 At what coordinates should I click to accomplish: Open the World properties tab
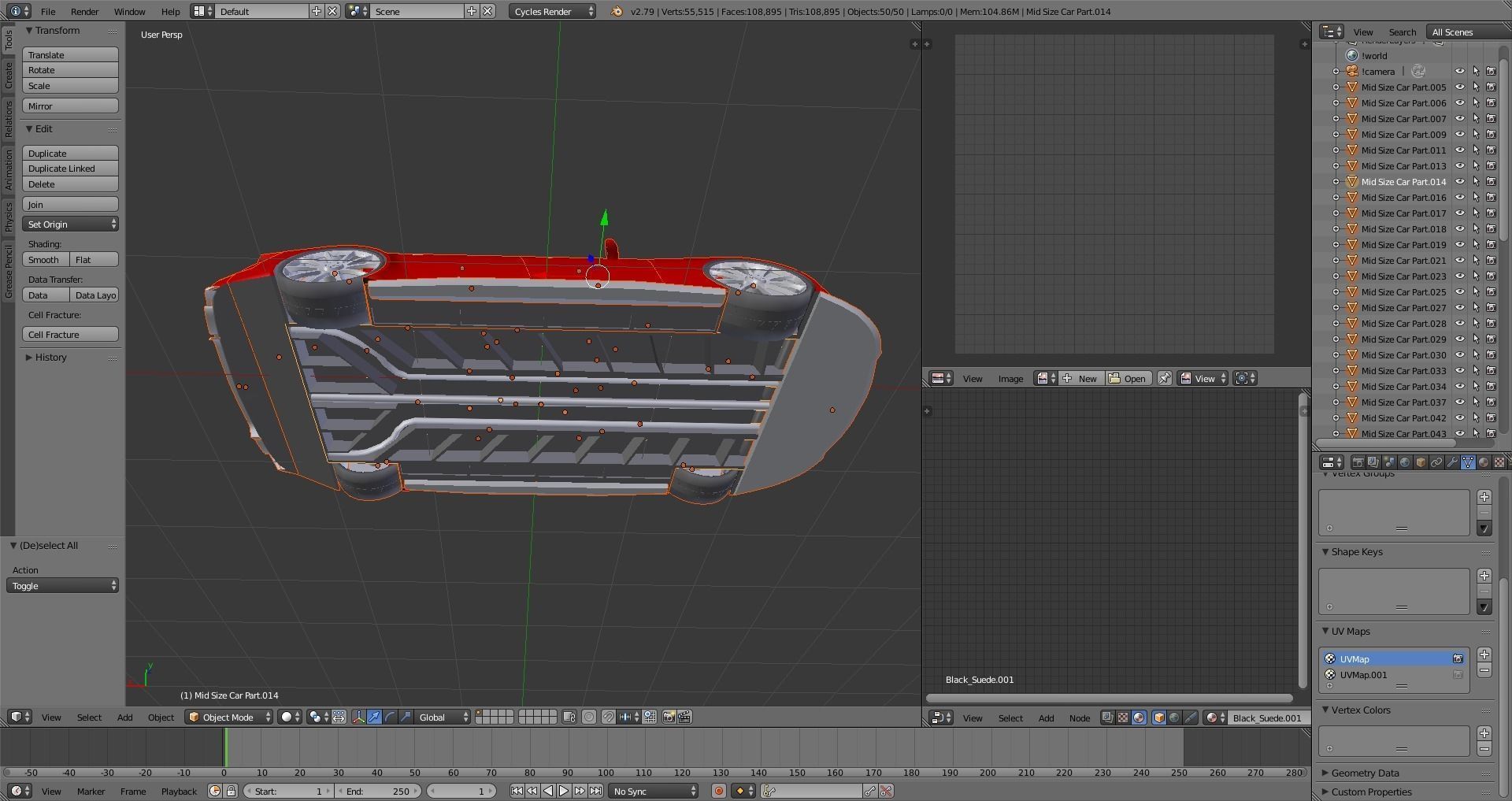click(x=1405, y=462)
